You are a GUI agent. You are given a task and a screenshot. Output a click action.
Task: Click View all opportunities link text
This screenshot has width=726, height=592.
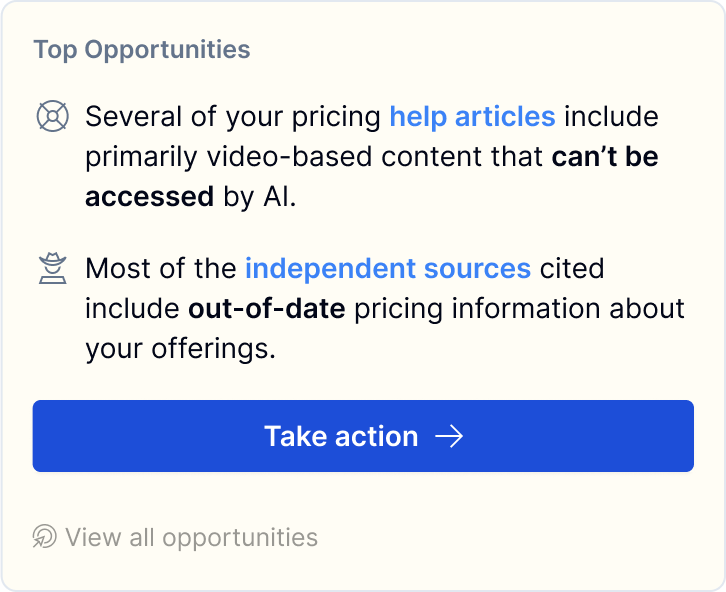pos(191,537)
